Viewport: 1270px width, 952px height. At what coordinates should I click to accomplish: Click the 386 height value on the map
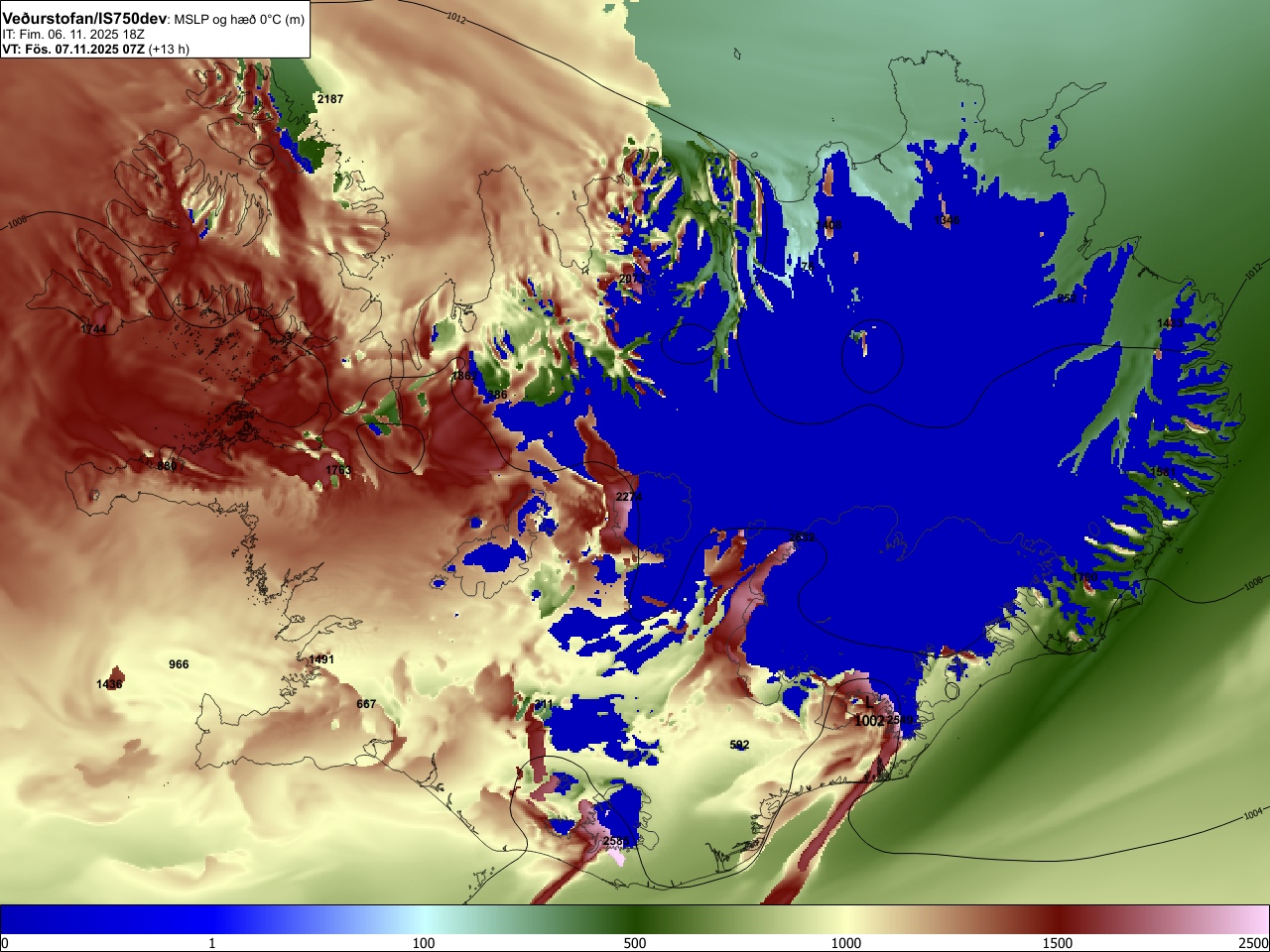[x=497, y=395]
